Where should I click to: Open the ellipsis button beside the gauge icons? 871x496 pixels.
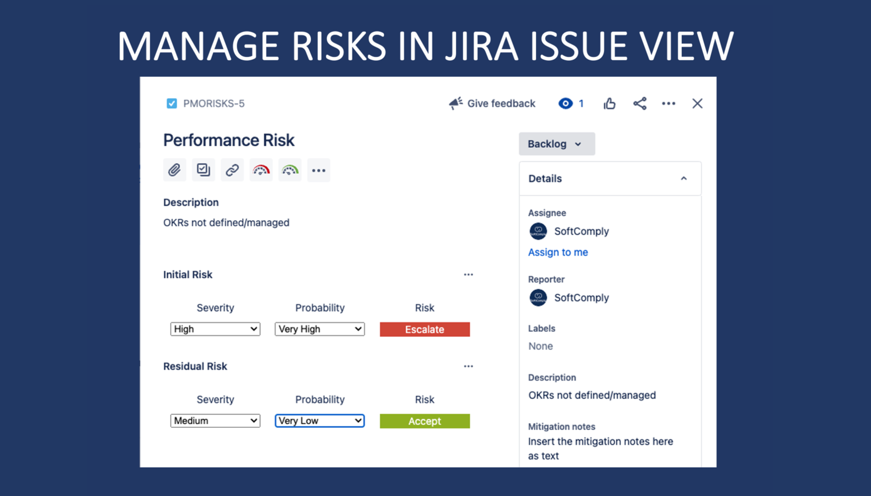pyautogui.click(x=319, y=170)
